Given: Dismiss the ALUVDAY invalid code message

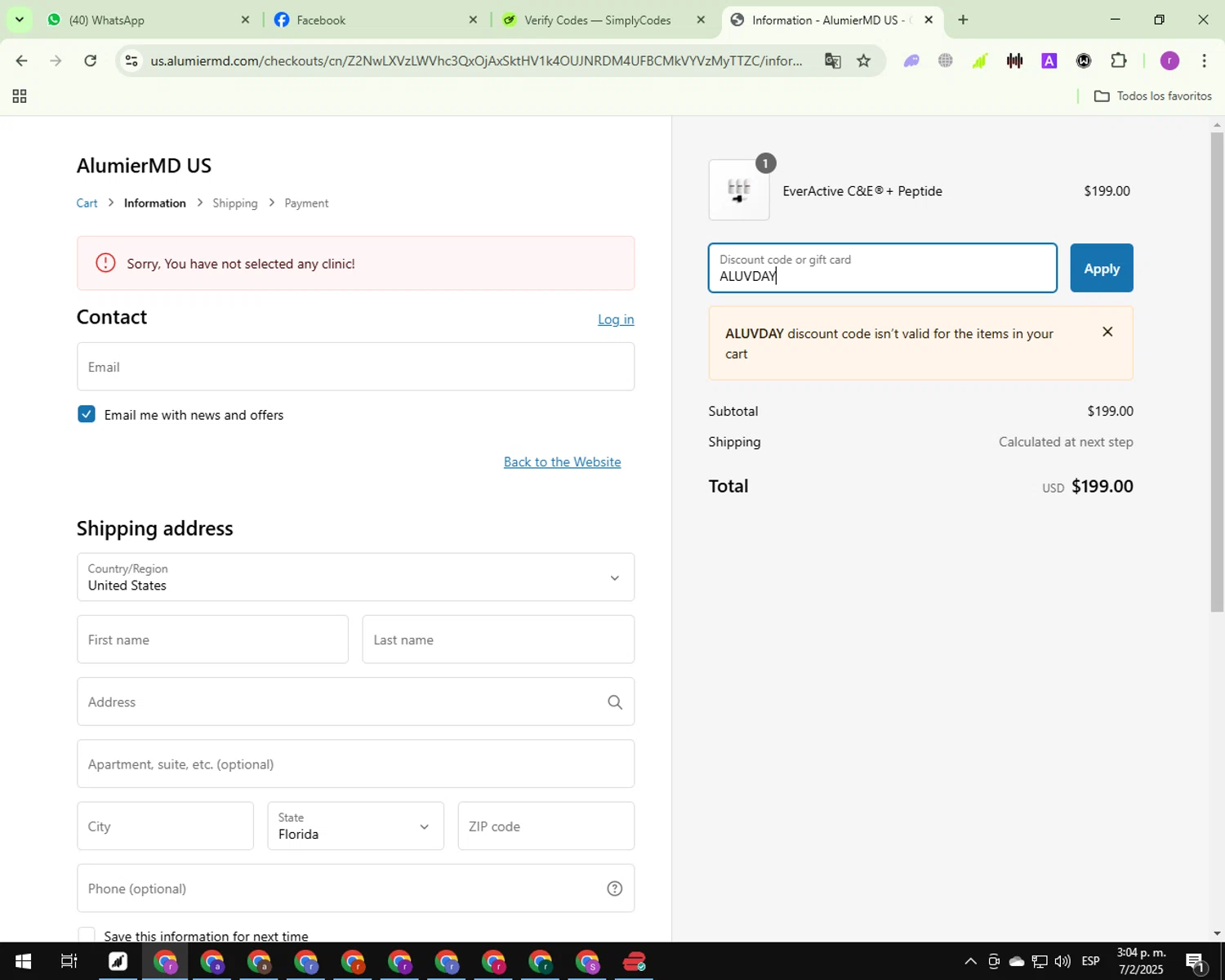Looking at the screenshot, I should coord(1107,332).
